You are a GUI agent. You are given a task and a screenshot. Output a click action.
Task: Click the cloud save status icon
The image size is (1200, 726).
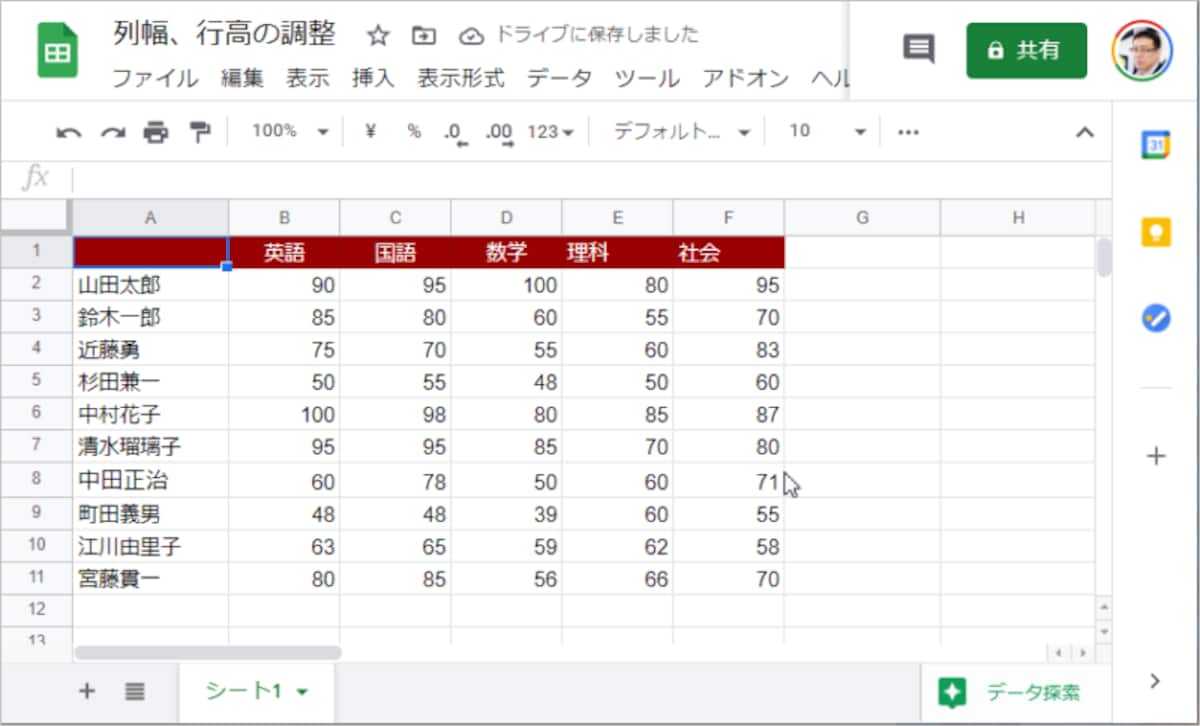click(x=471, y=36)
